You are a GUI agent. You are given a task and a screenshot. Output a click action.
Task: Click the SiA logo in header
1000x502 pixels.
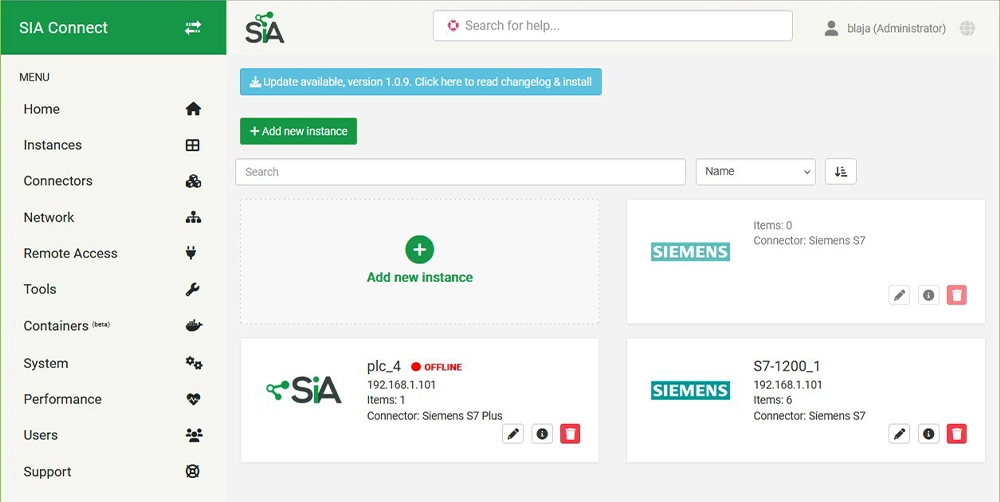coord(265,27)
